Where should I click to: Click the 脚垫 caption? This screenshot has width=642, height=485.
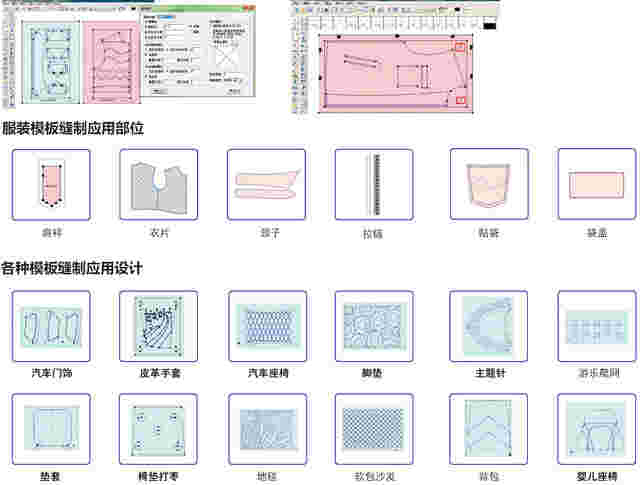point(372,373)
